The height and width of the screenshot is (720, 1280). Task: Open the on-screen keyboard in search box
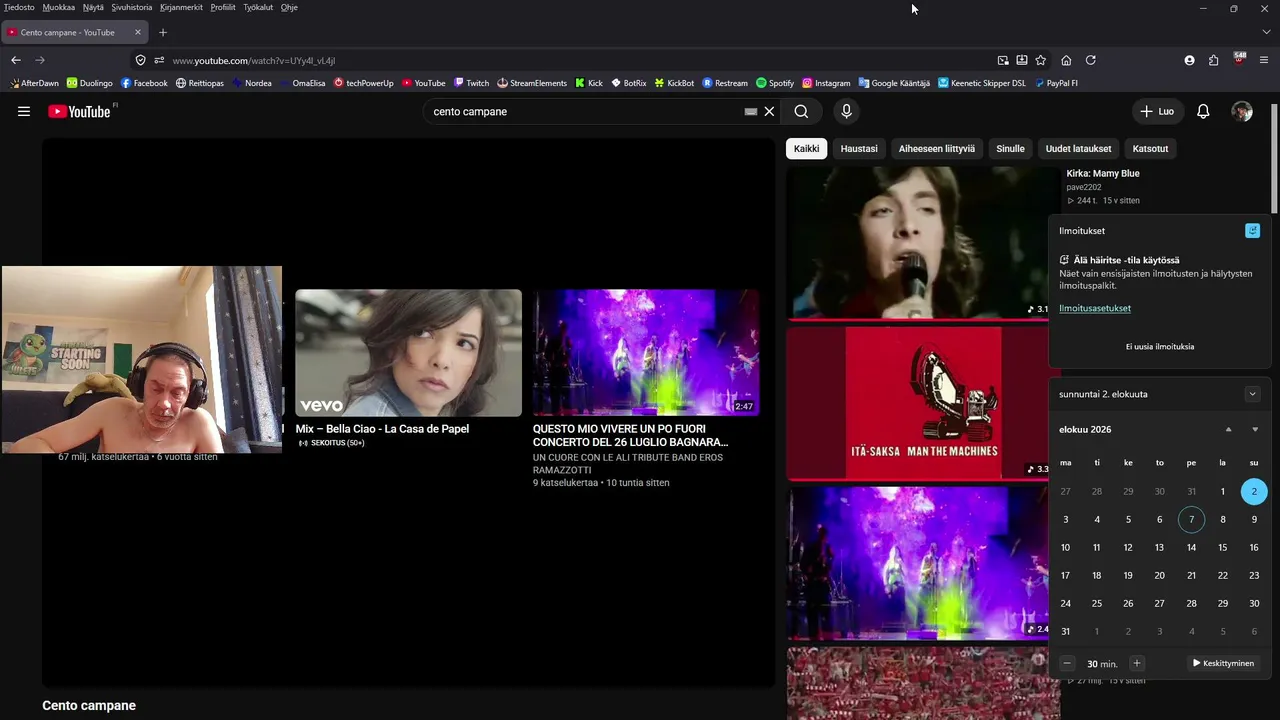pyautogui.click(x=751, y=112)
